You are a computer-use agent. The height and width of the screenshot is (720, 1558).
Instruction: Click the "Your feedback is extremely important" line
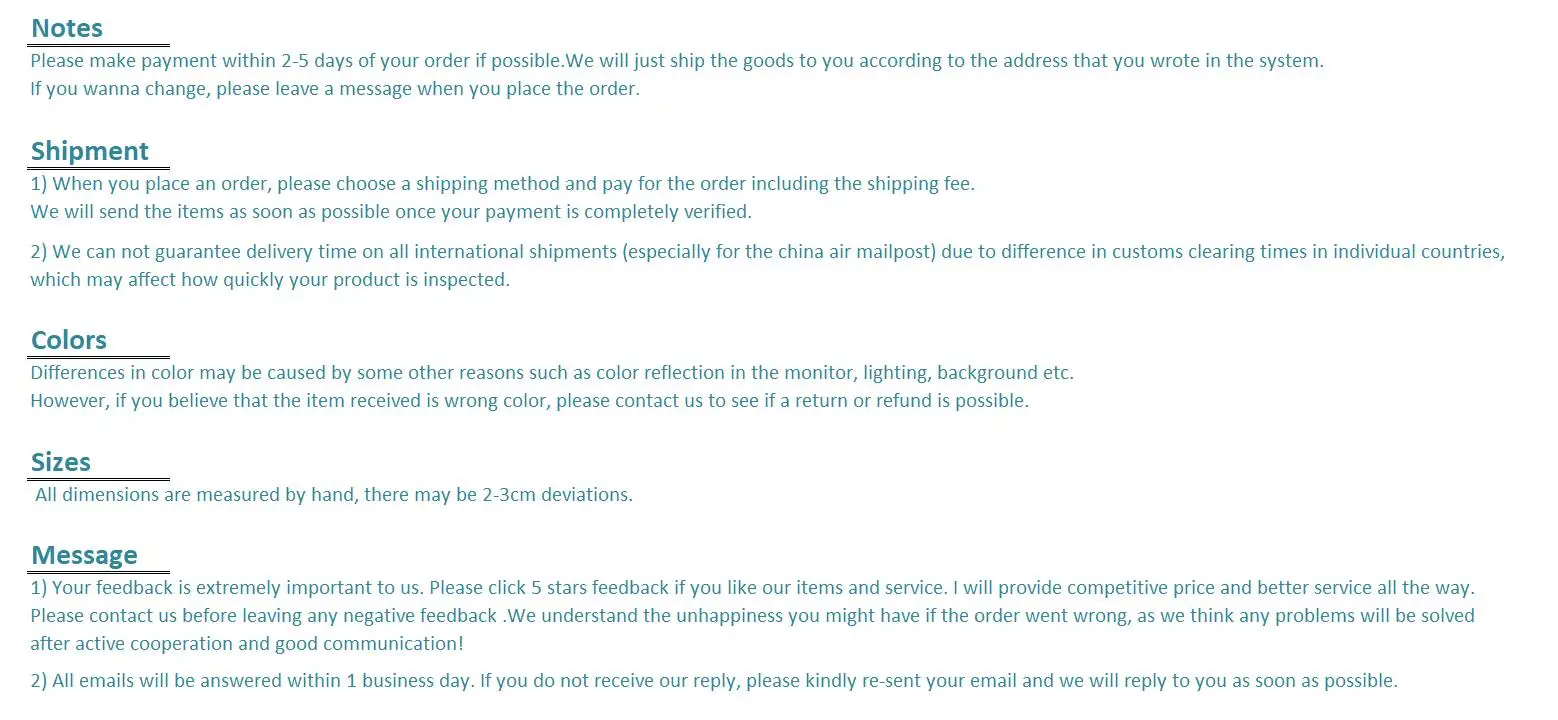click(752, 588)
